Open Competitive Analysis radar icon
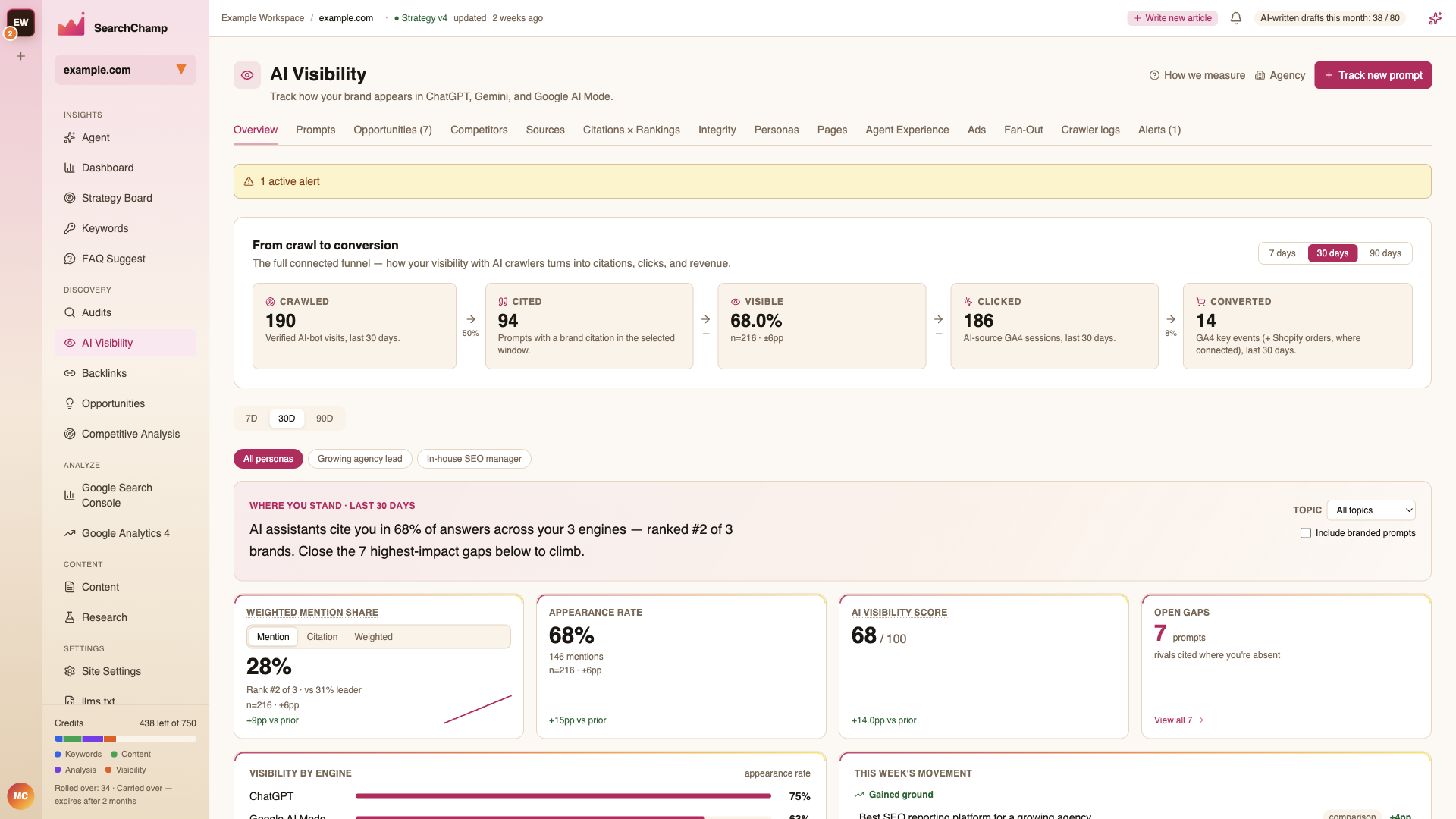This screenshot has width=1456, height=819. (x=70, y=434)
